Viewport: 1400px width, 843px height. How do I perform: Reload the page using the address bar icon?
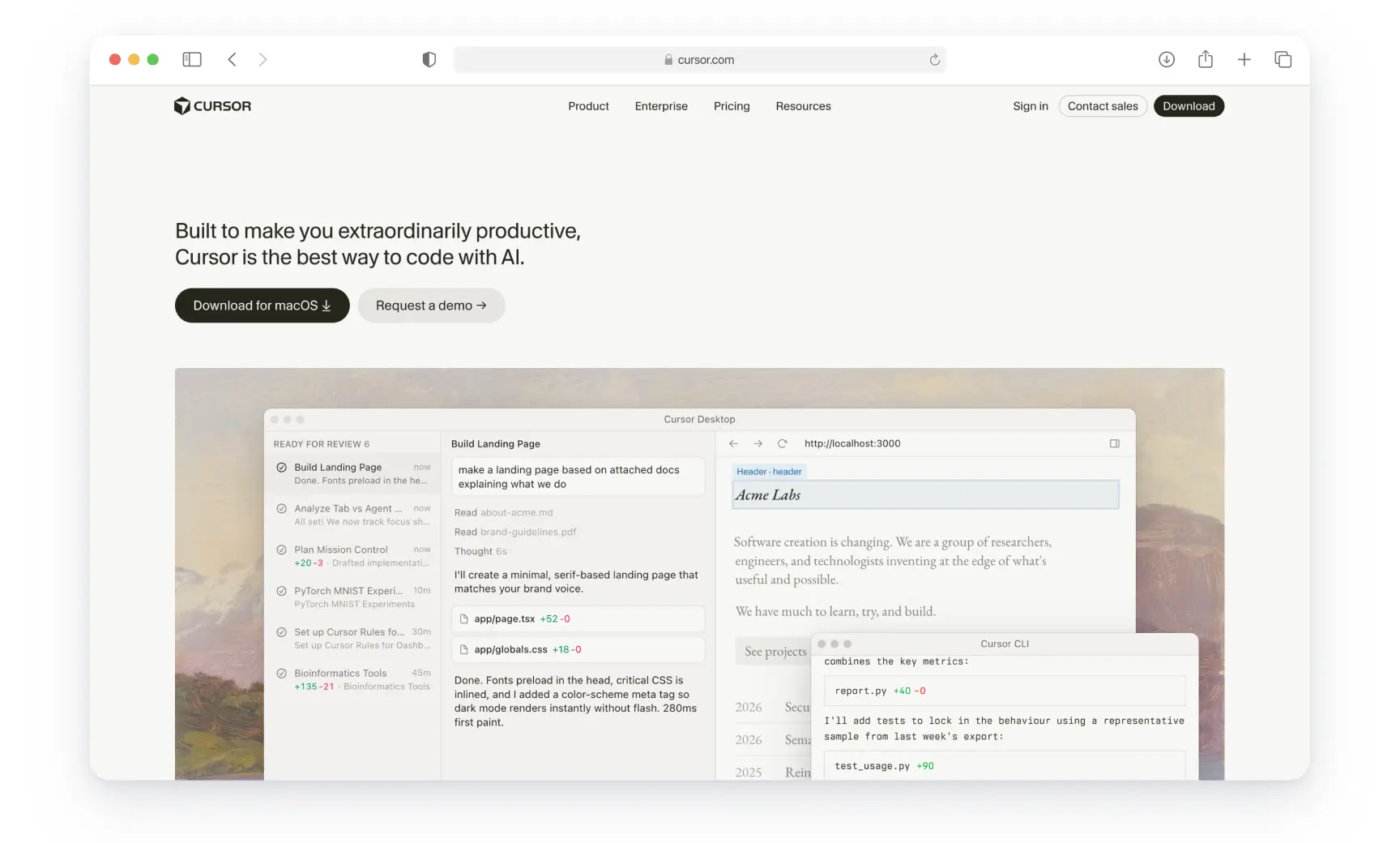tap(934, 59)
